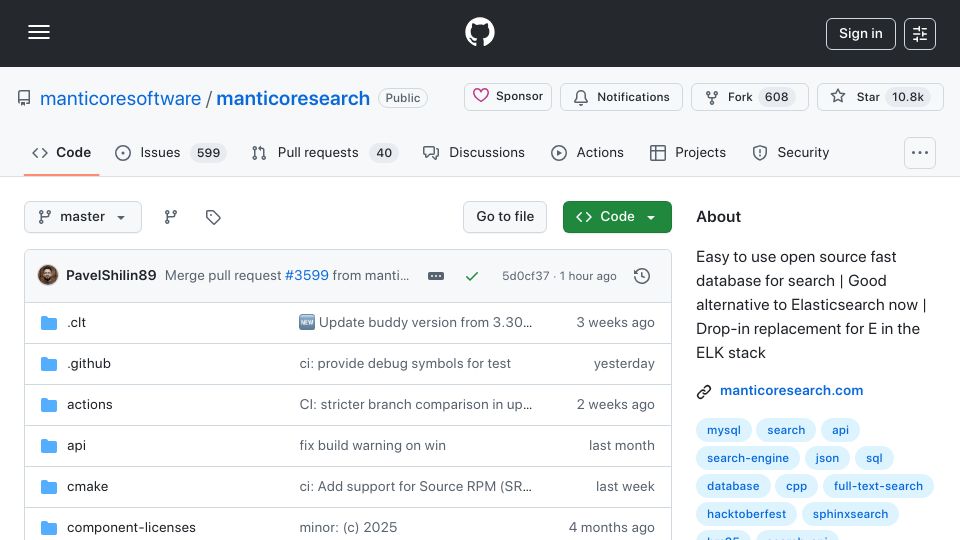
Task: Click the 608 fork count
Action: tap(776, 97)
